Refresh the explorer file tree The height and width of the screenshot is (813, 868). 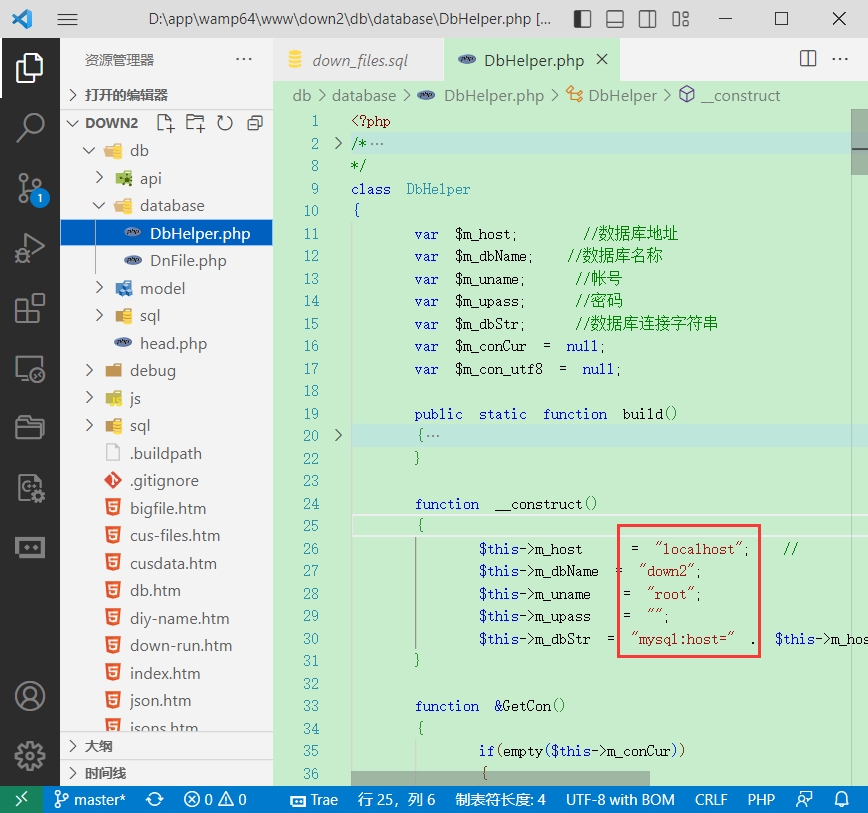(225, 123)
